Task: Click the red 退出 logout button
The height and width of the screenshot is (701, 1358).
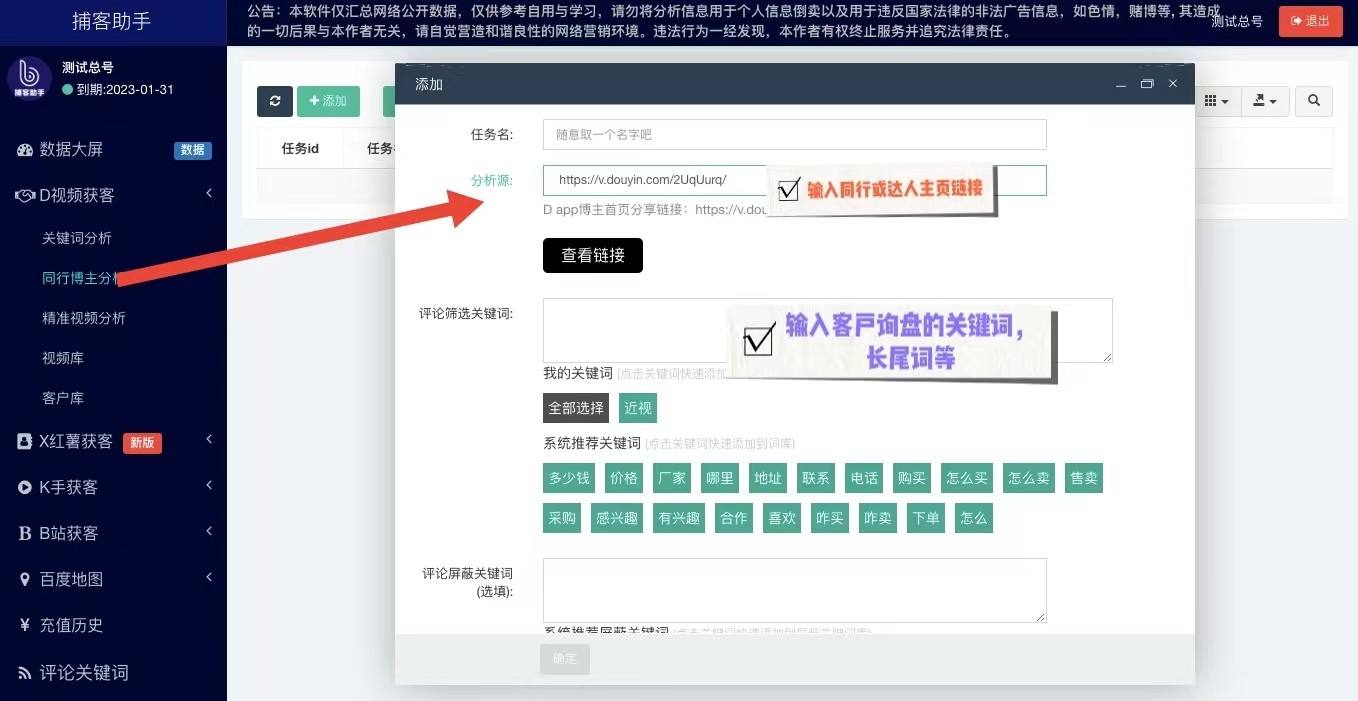Action: coord(1310,21)
